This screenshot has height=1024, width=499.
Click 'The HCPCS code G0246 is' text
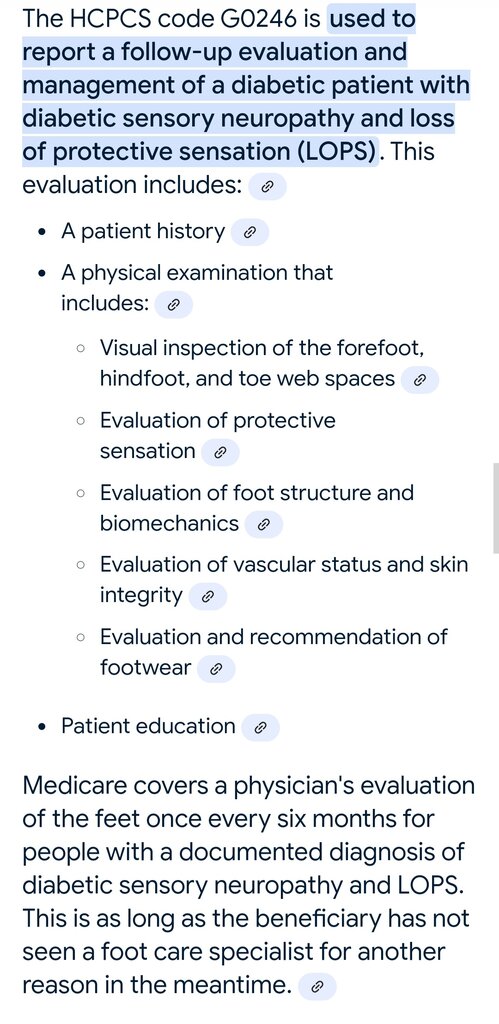[x=172, y=19]
